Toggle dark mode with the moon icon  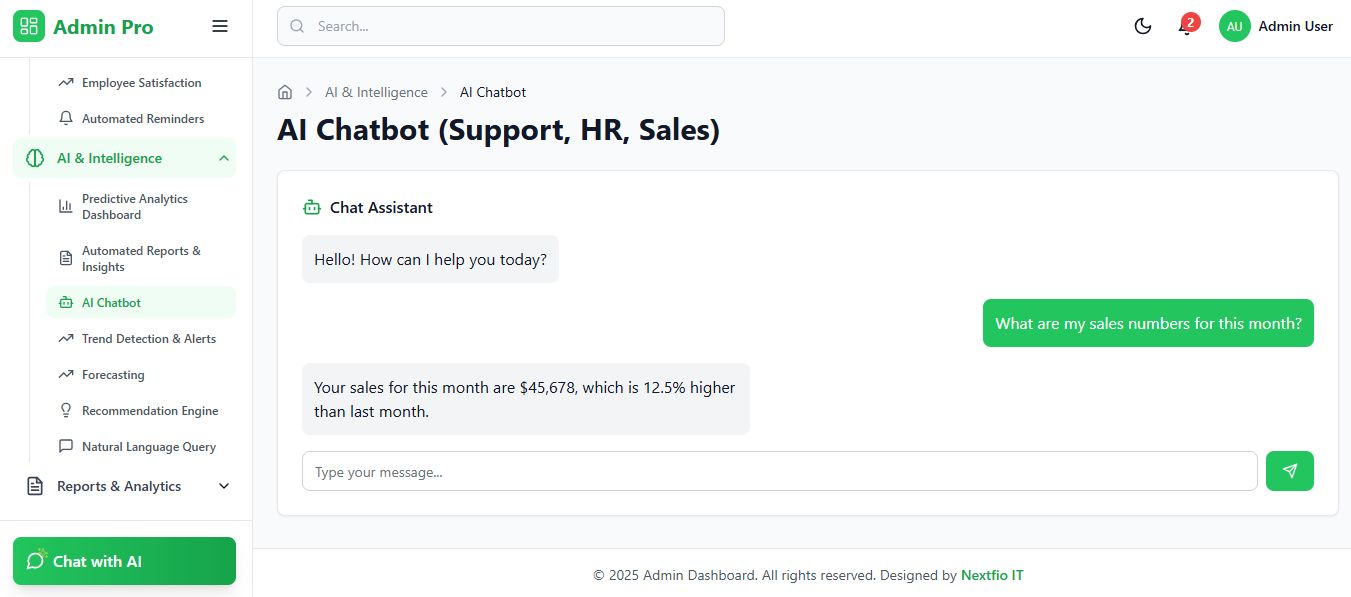(1142, 27)
